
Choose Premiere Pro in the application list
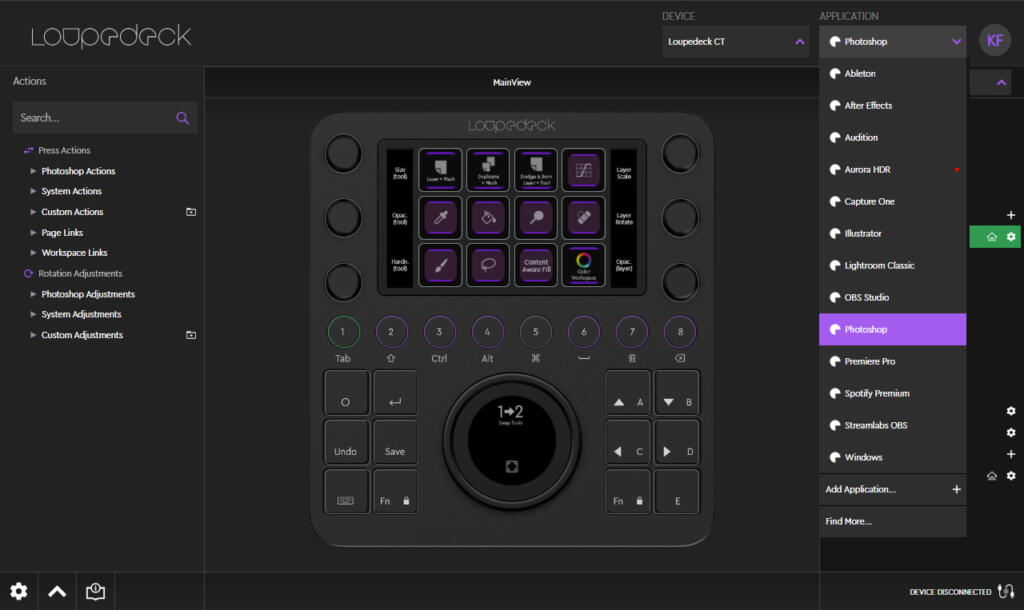pyautogui.click(x=869, y=362)
